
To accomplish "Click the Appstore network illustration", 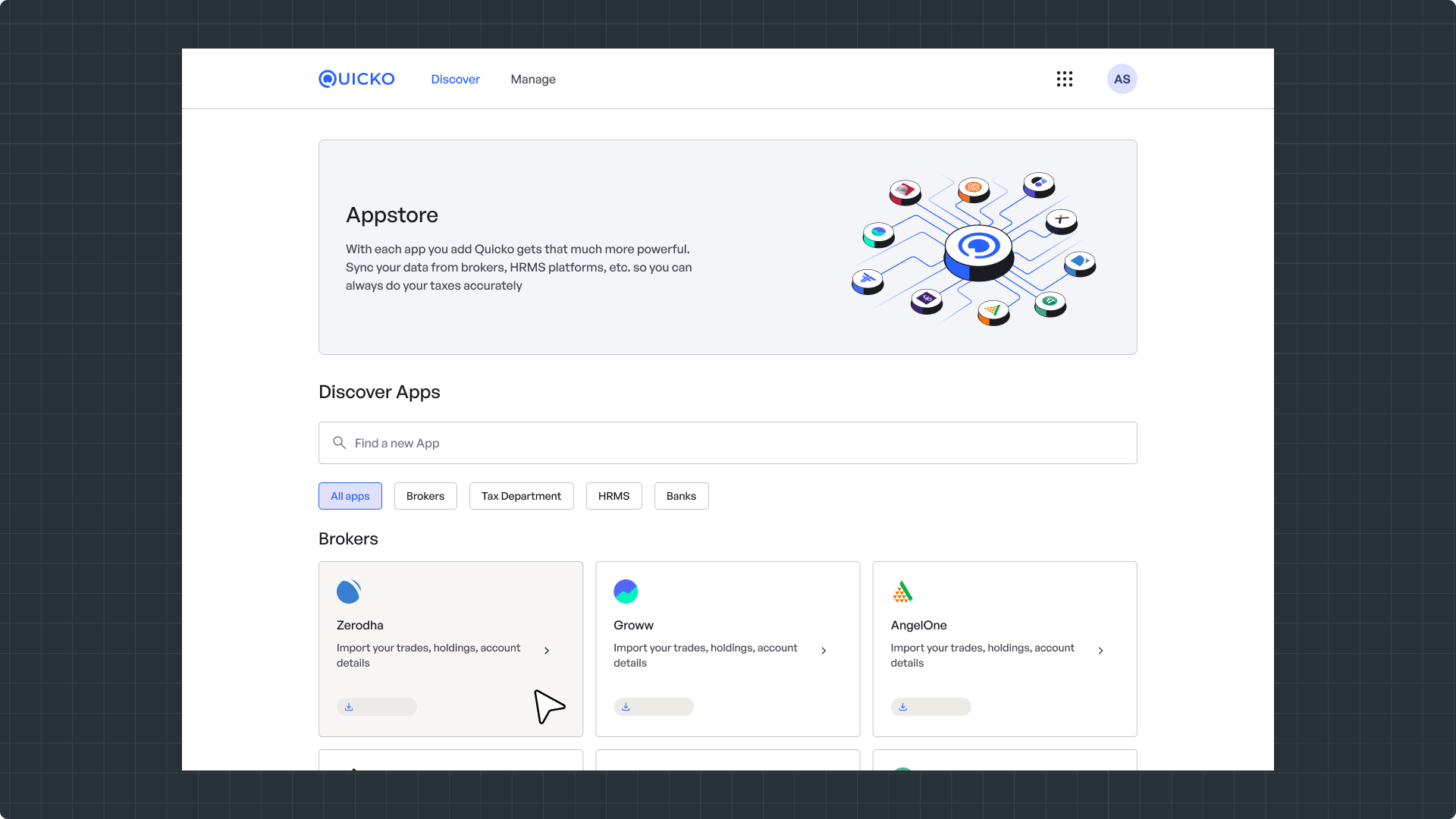I will [x=974, y=249].
